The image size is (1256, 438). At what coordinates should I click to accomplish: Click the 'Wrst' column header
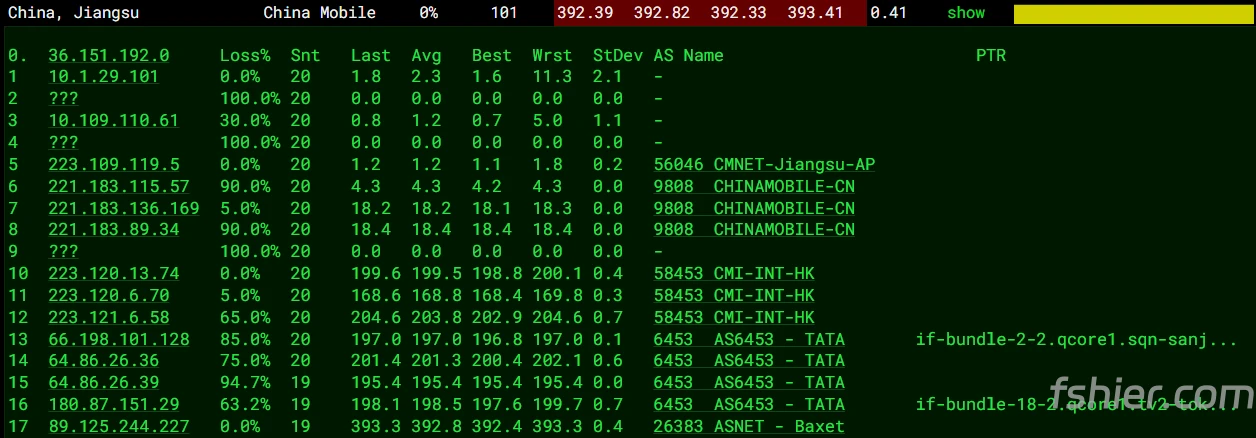(x=553, y=56)
